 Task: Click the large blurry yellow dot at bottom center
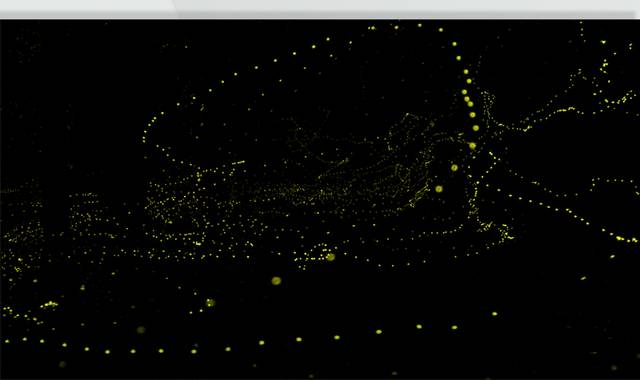[276, 281]
